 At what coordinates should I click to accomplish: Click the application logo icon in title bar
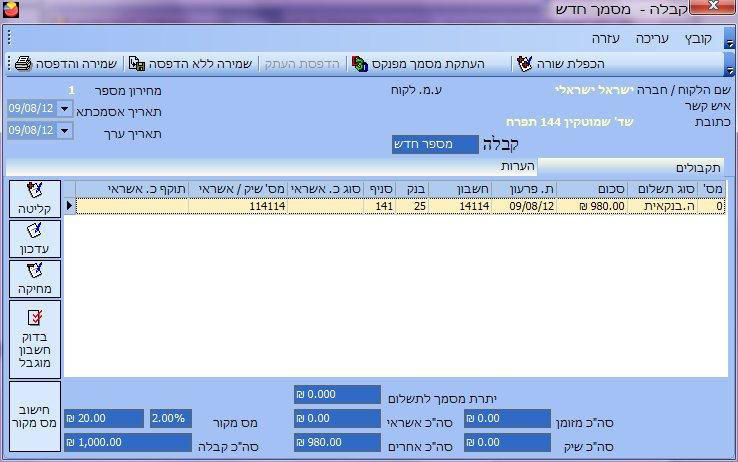pos(11,9)
